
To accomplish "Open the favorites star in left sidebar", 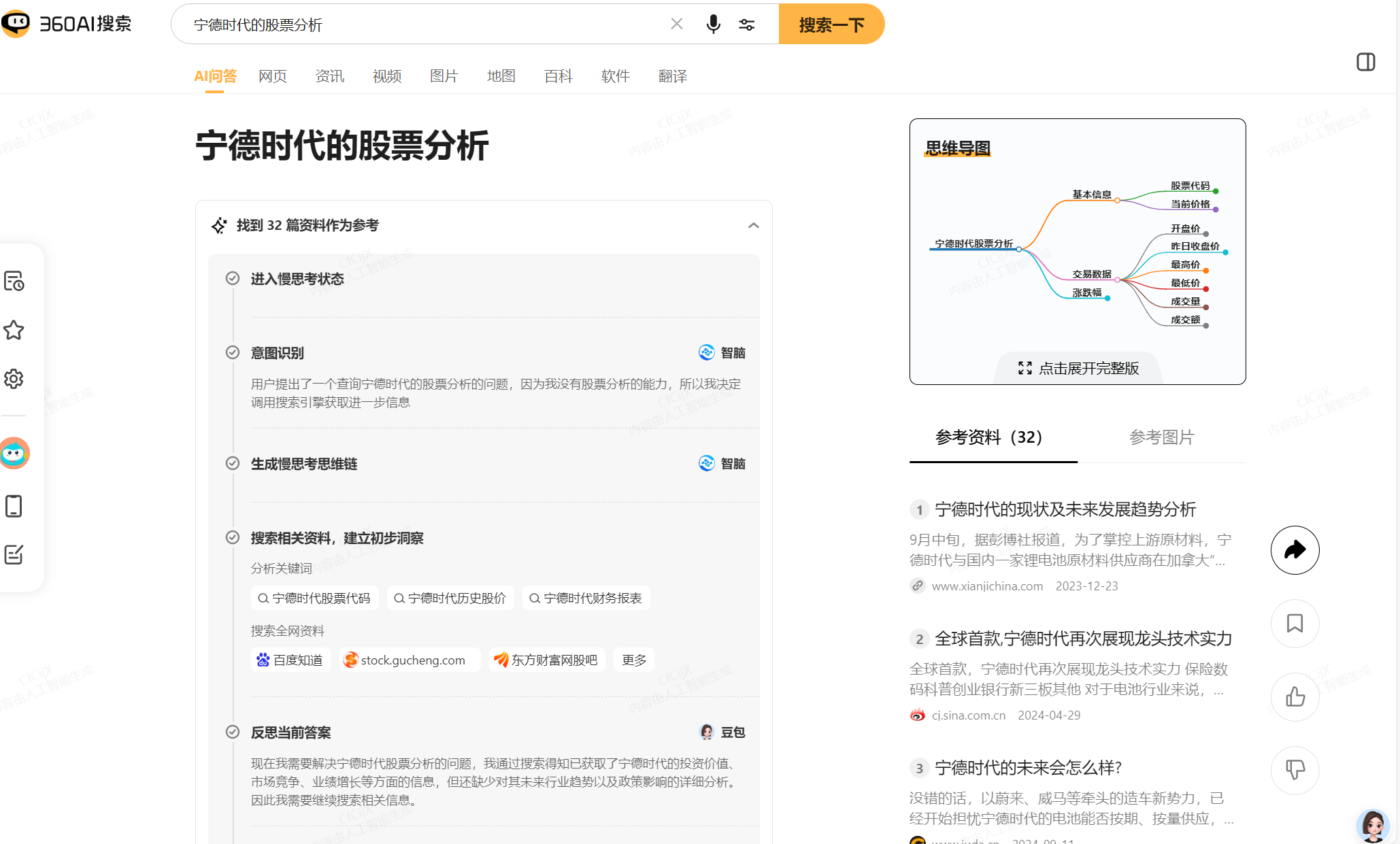I will click(14, 331).
